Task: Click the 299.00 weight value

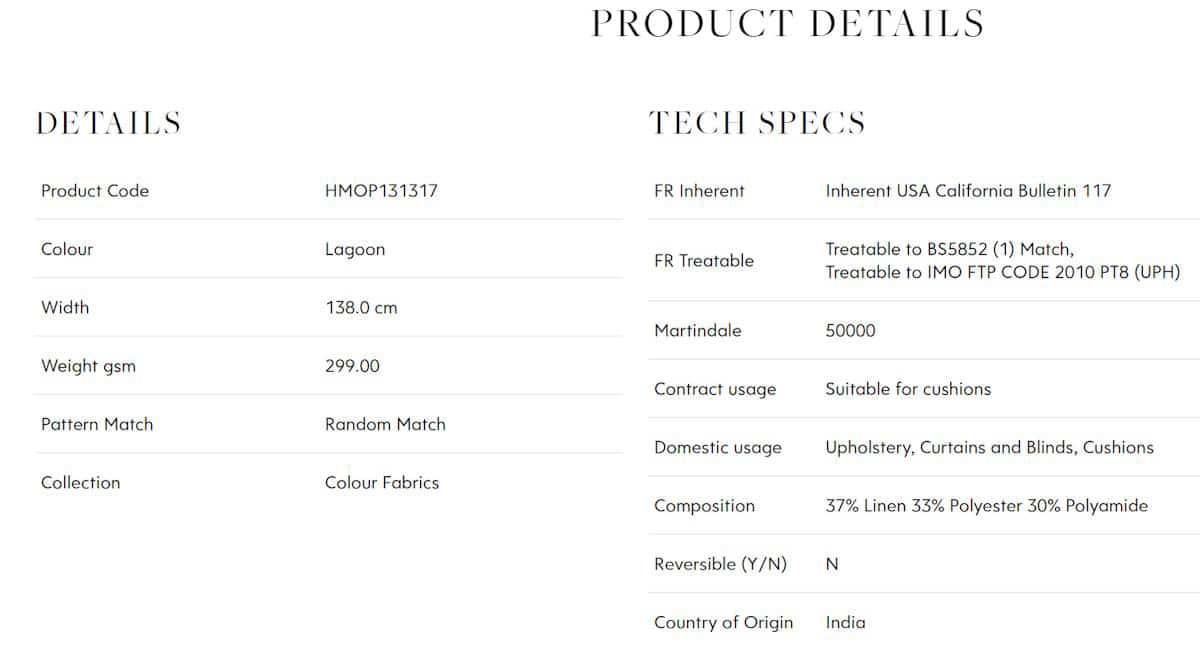Action: click(352, 365)
